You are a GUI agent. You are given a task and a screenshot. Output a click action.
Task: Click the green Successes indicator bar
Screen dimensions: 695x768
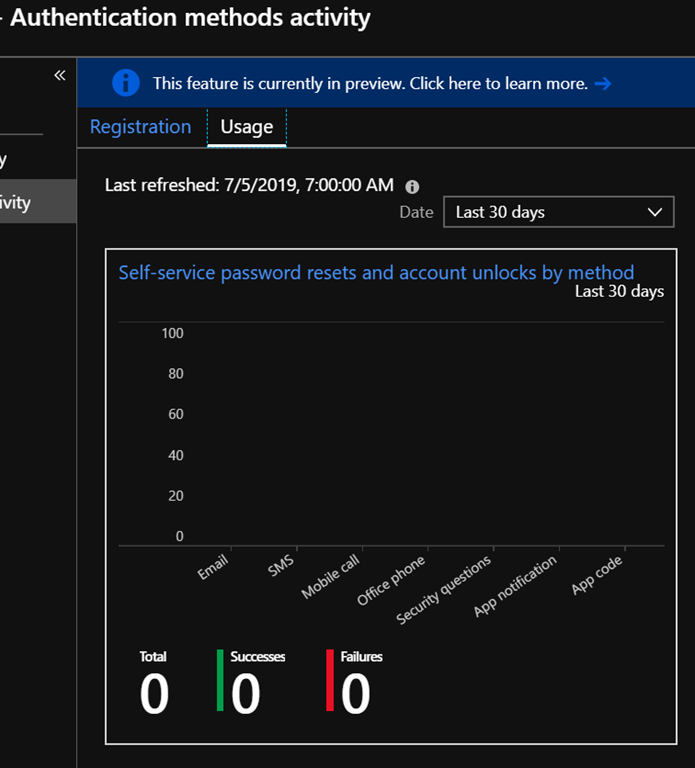coord(220,680)
